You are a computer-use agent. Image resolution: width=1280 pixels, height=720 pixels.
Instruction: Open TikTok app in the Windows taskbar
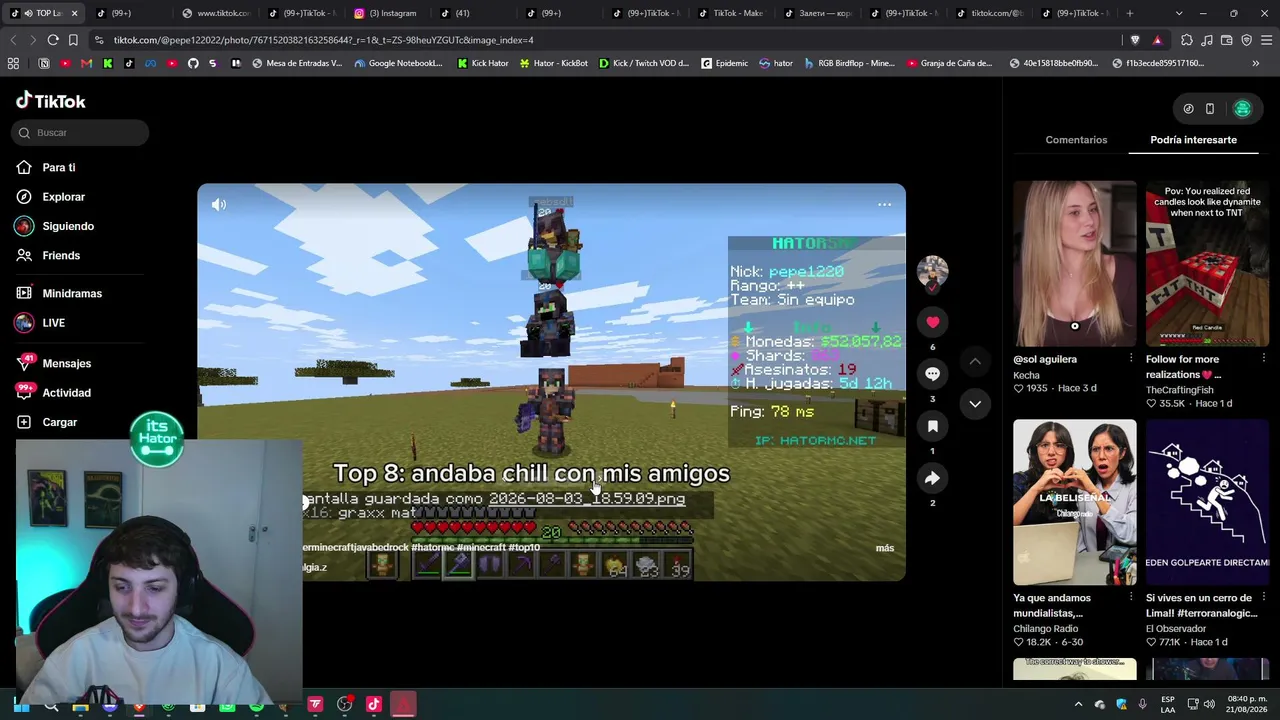click(374, 704)
